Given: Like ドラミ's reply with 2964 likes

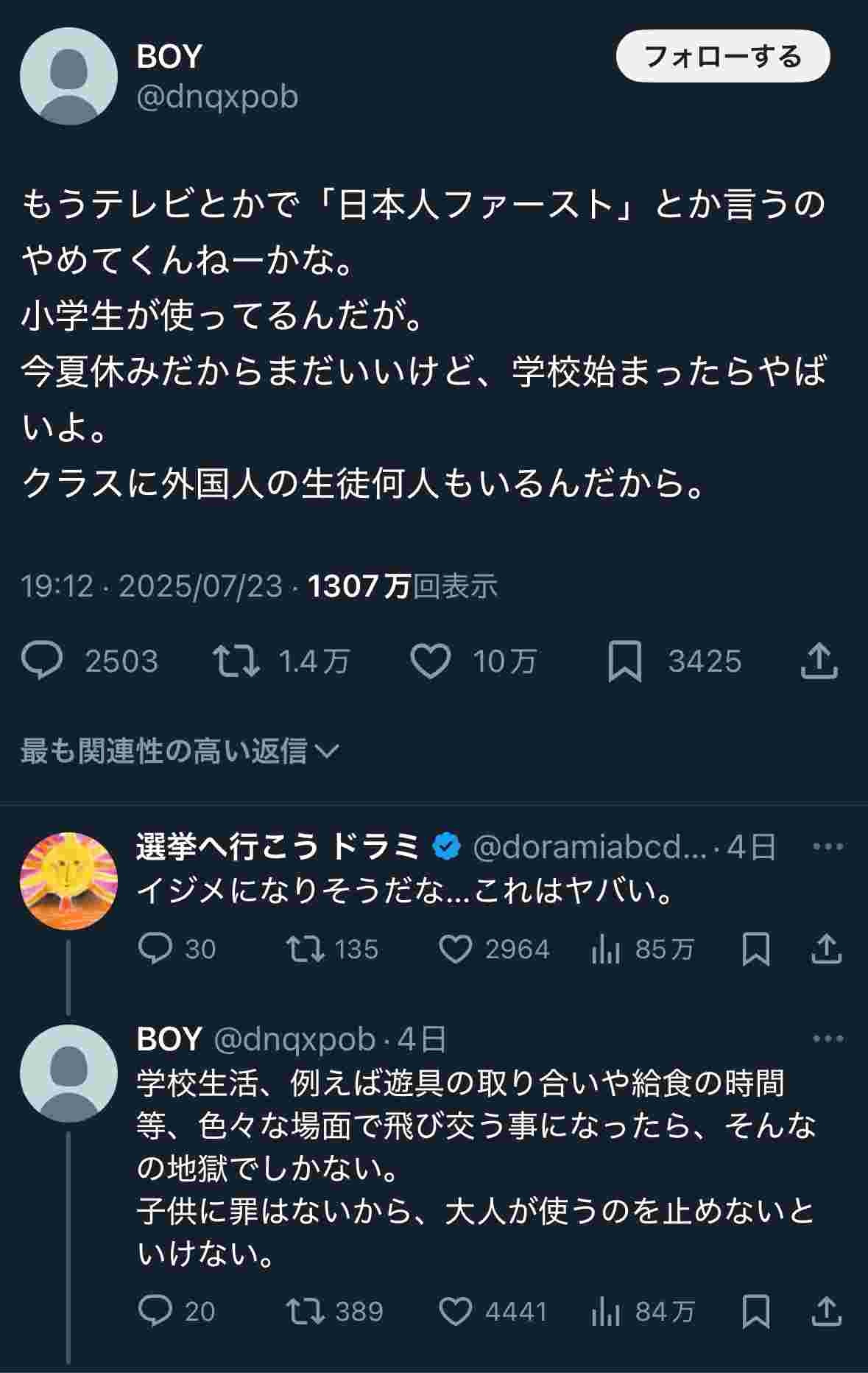Looking at the screenshot, I should [455, 949].
